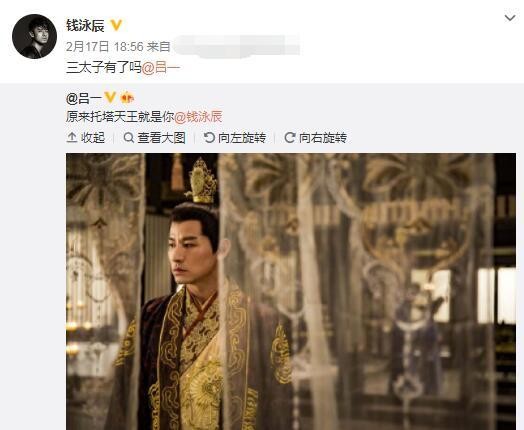Open the post options chevron menu
This screenshot has height=430, width=524.
pos(510,18)
